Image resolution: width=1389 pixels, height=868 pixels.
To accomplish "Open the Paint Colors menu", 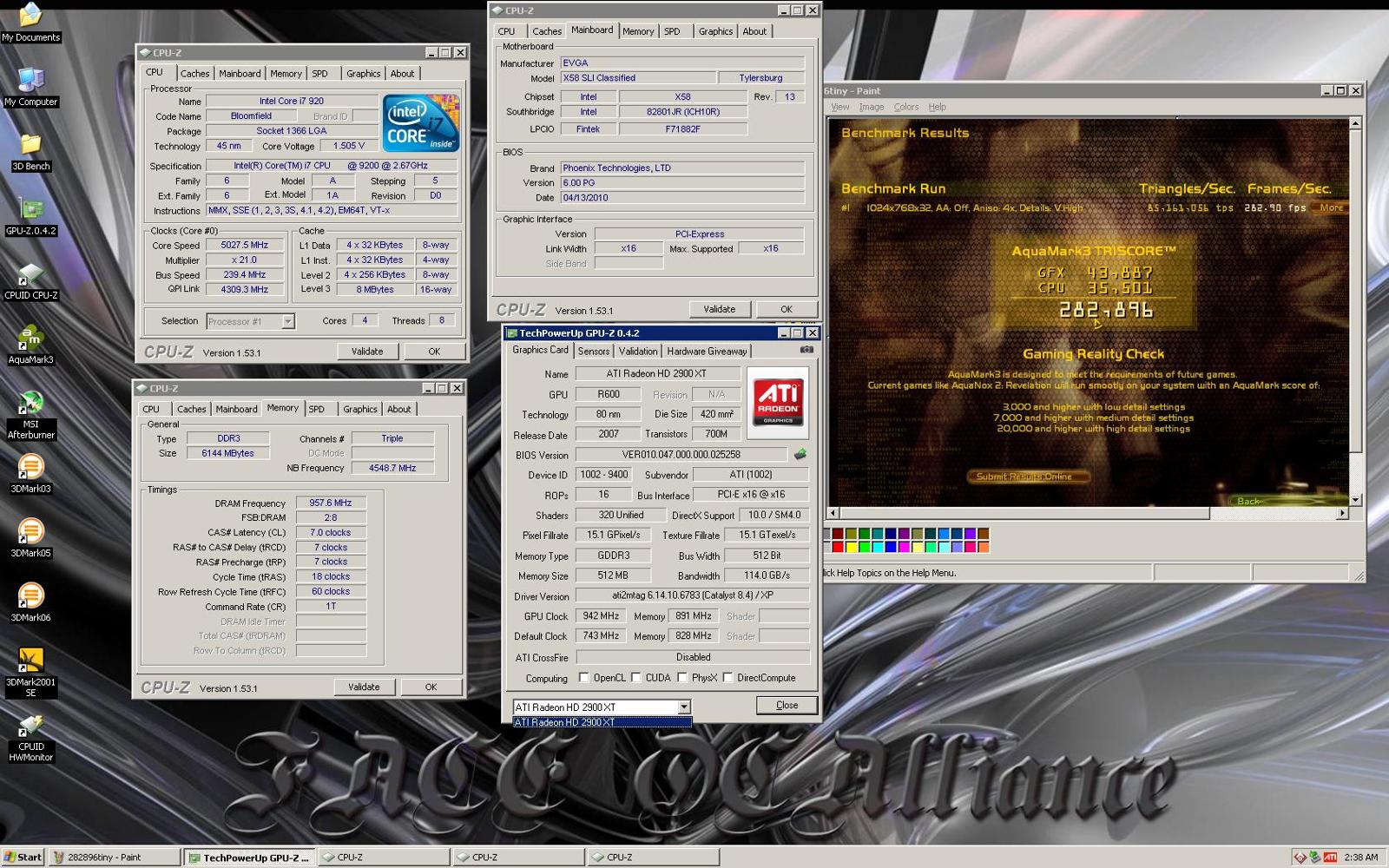I will pos(906,107).
